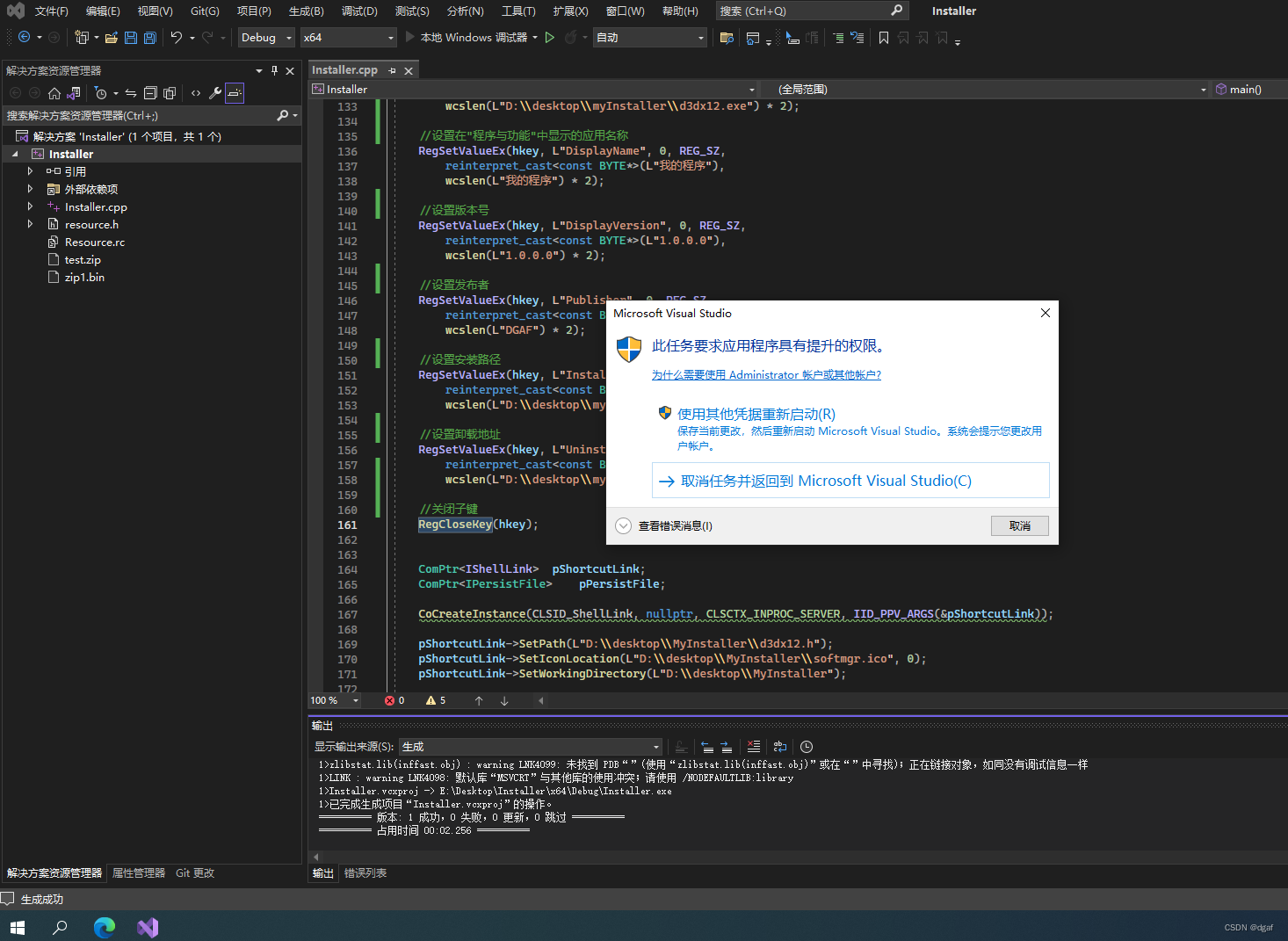Expand the Installer.cpp tree node
The width and height of the screenshot is (1288, 941).
pyautogui.click(x=30, y=206)
